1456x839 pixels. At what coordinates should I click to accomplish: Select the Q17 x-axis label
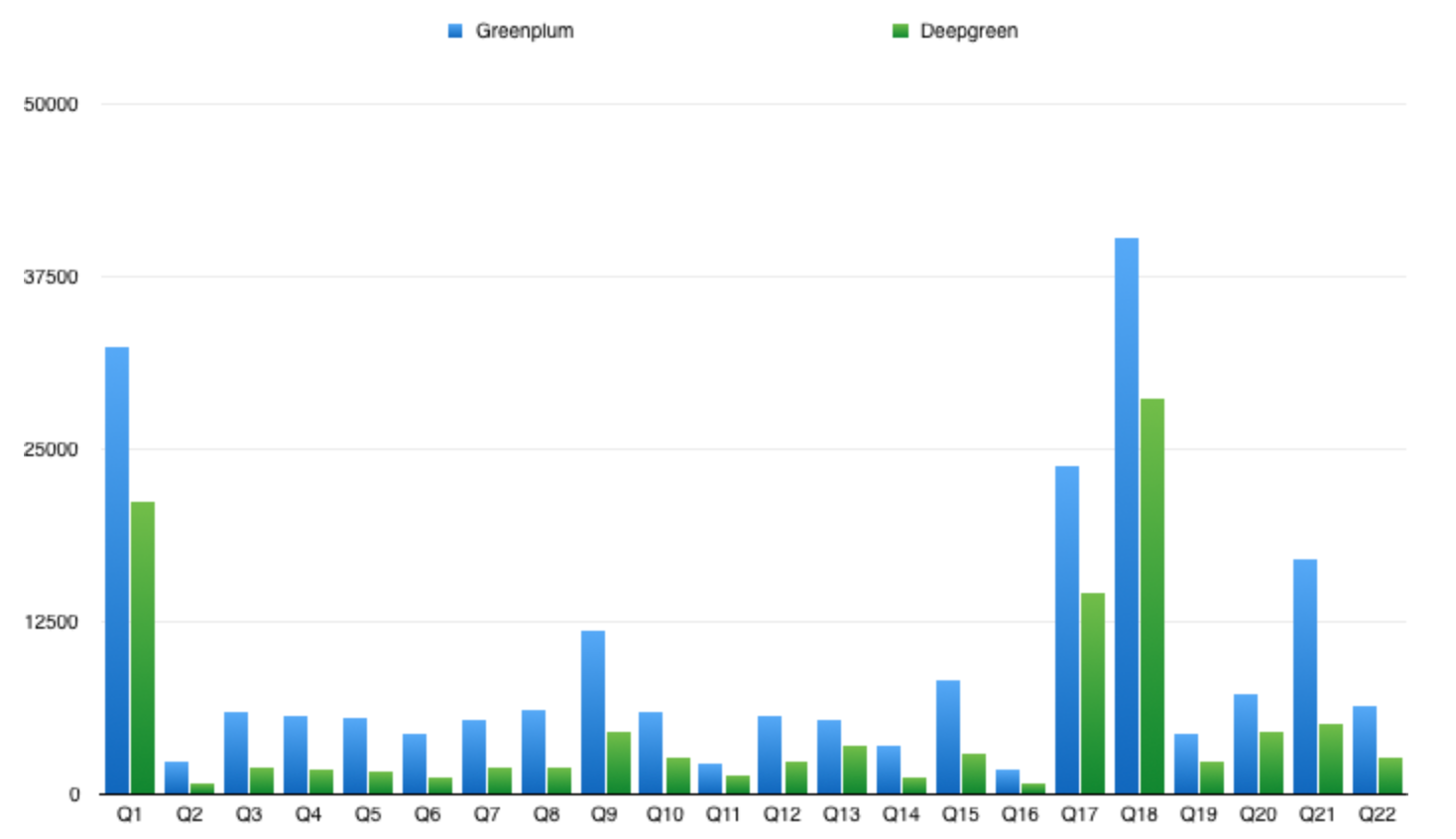(1080, 814)
